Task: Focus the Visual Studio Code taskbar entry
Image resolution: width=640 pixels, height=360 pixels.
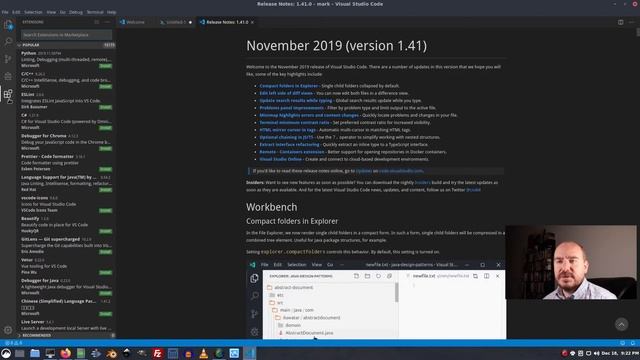Action: [x=249, y=353]
